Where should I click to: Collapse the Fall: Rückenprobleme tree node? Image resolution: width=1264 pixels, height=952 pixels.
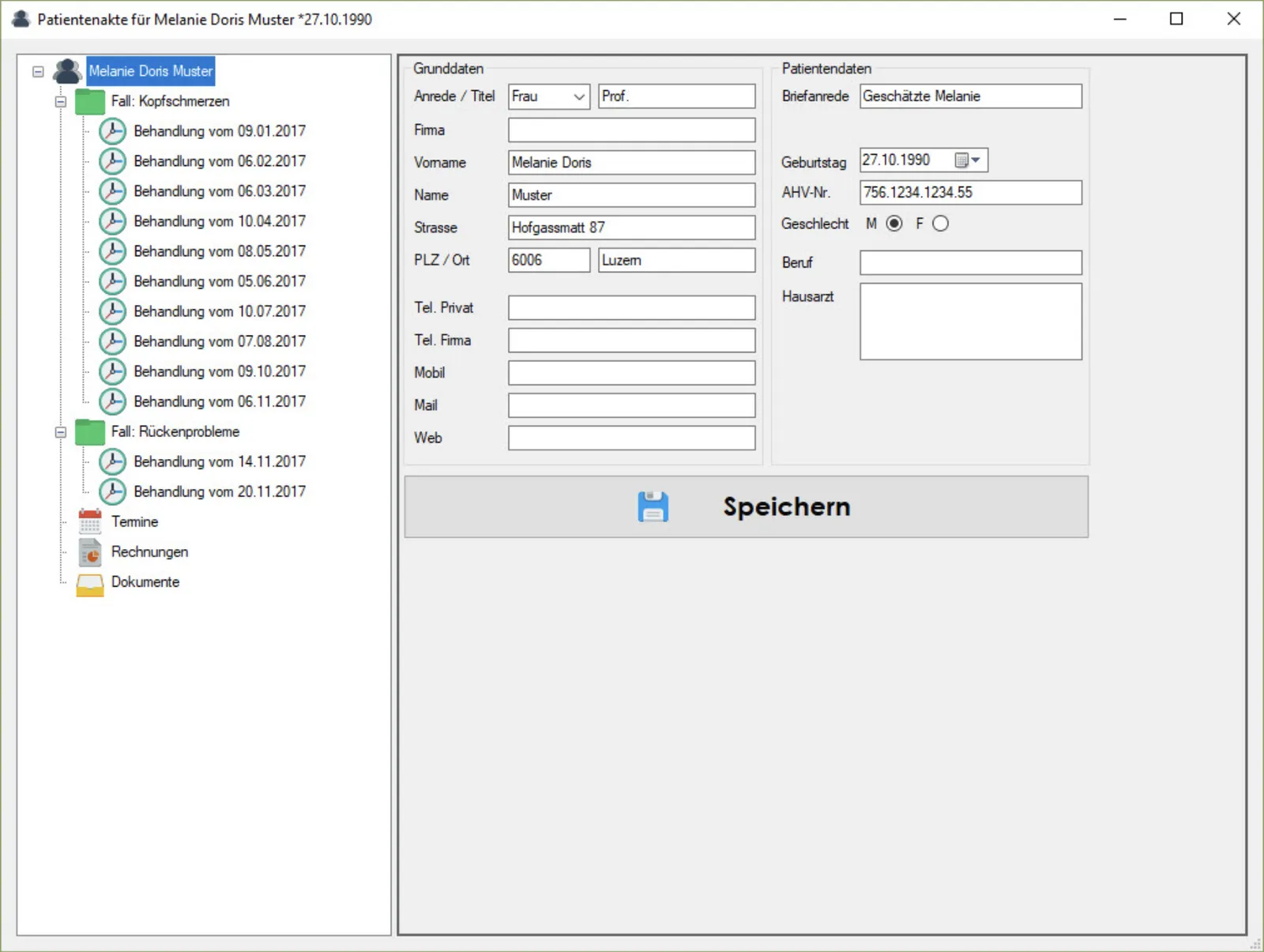coord(60,432)
